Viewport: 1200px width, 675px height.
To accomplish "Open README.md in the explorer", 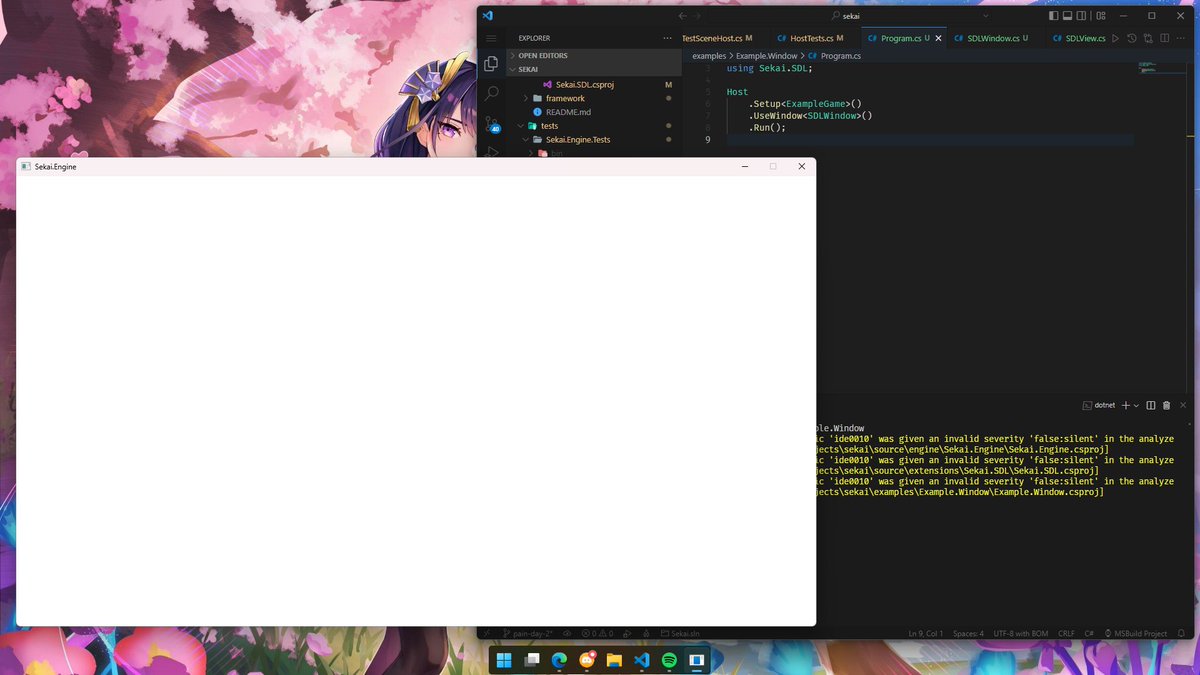I will [x=595, y=112].
